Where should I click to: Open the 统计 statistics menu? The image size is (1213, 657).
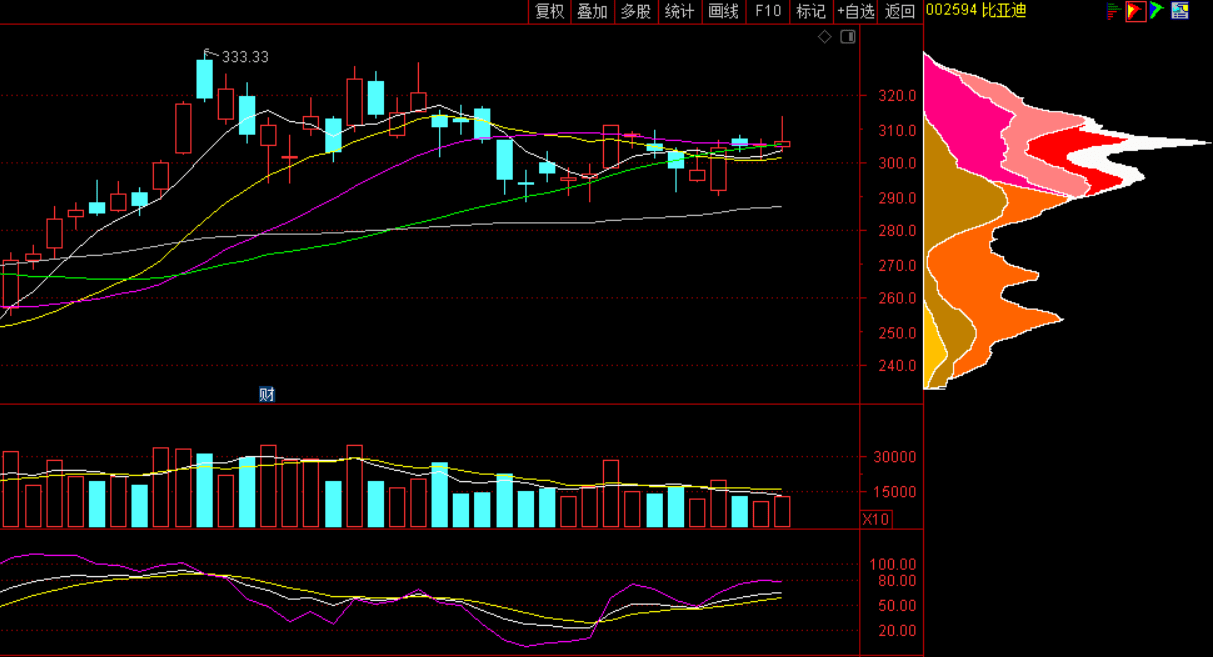pos(679,11)
